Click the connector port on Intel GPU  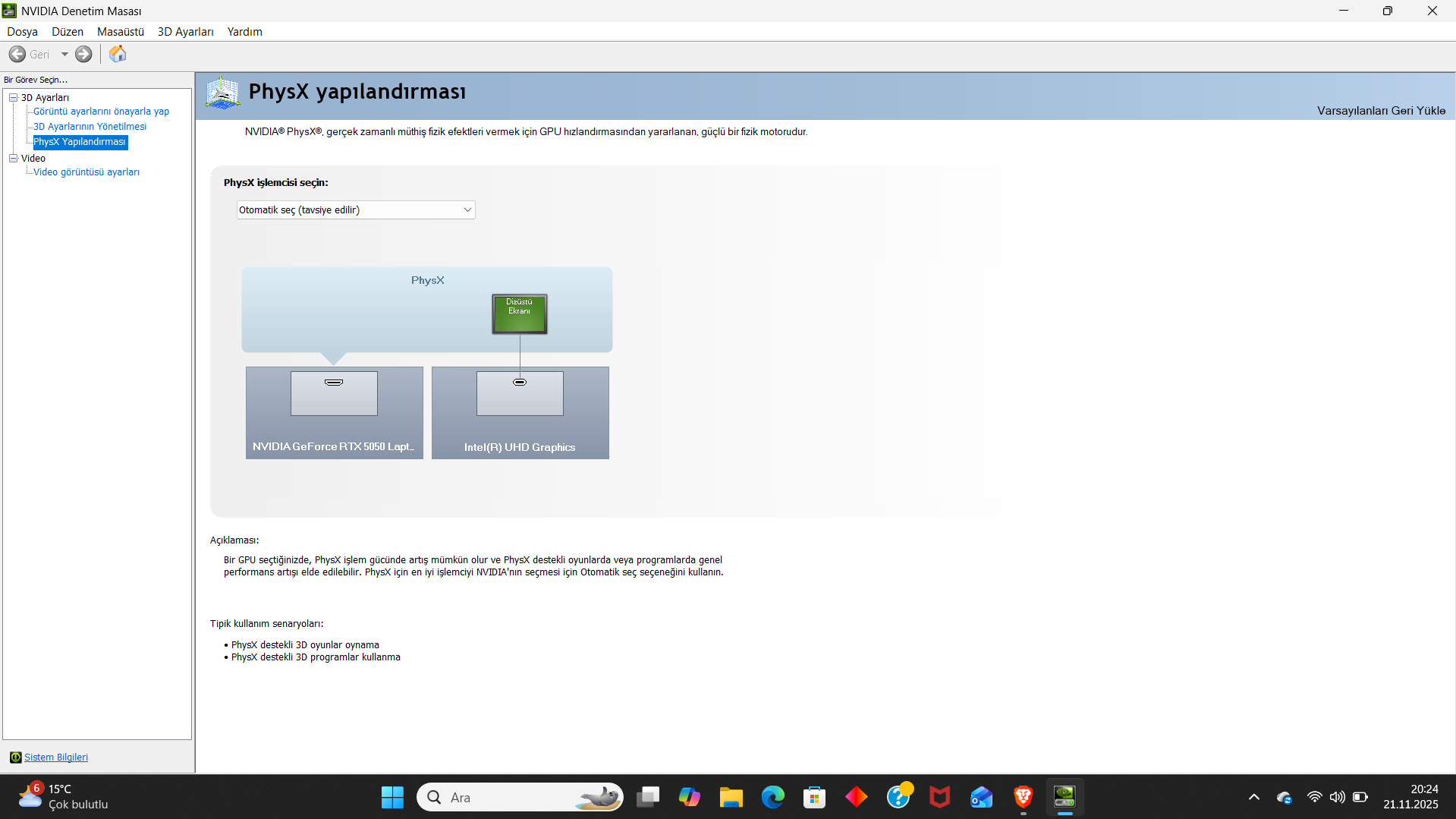click(520, 382)
